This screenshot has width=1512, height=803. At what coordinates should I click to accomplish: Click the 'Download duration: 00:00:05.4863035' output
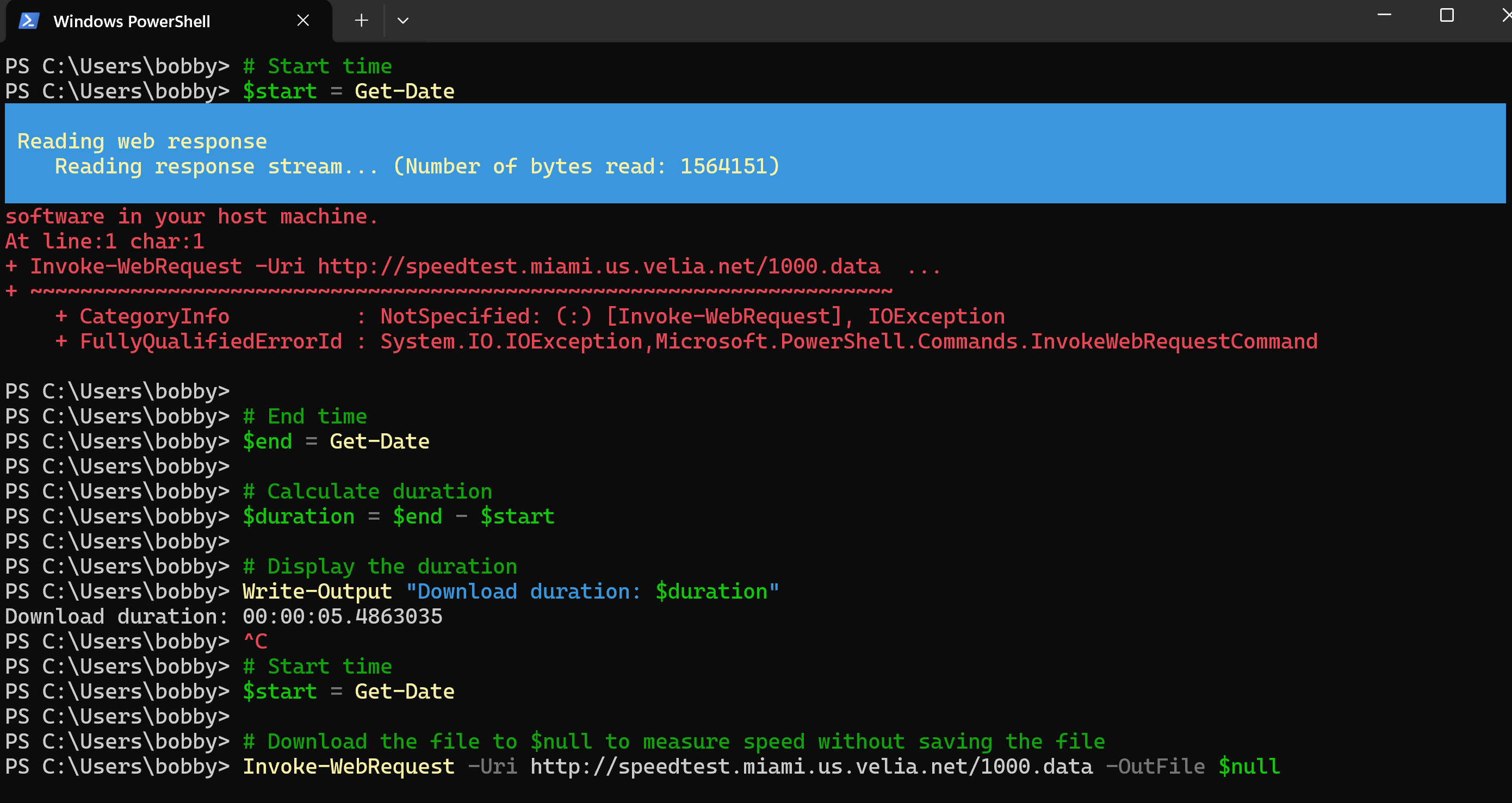[224, 617]
